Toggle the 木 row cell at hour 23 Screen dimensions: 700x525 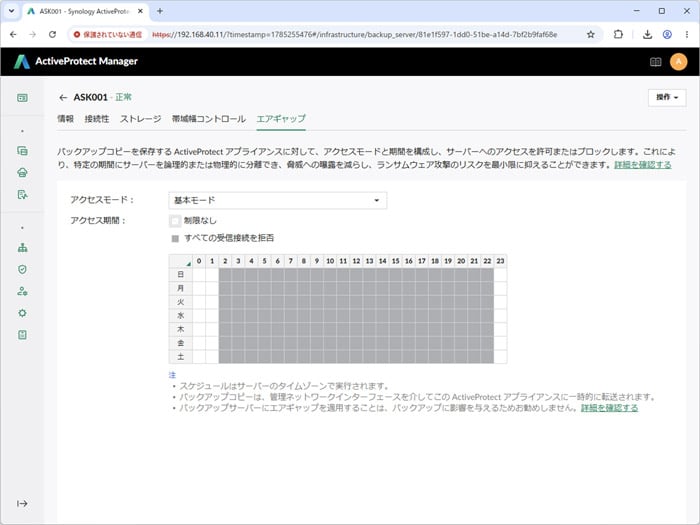(500, 329)
